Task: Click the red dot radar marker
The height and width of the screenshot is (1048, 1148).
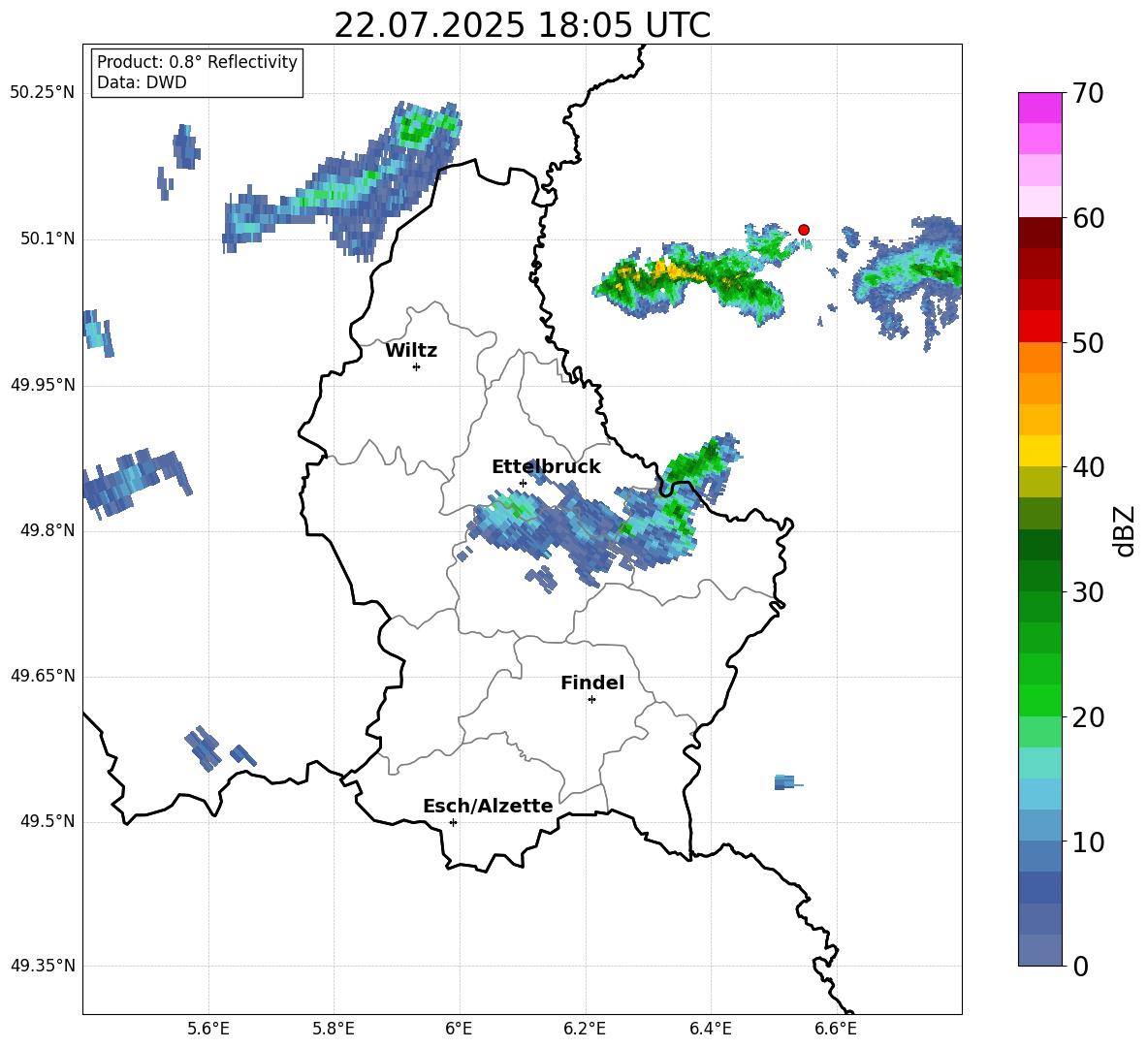Action: [804, 230]
